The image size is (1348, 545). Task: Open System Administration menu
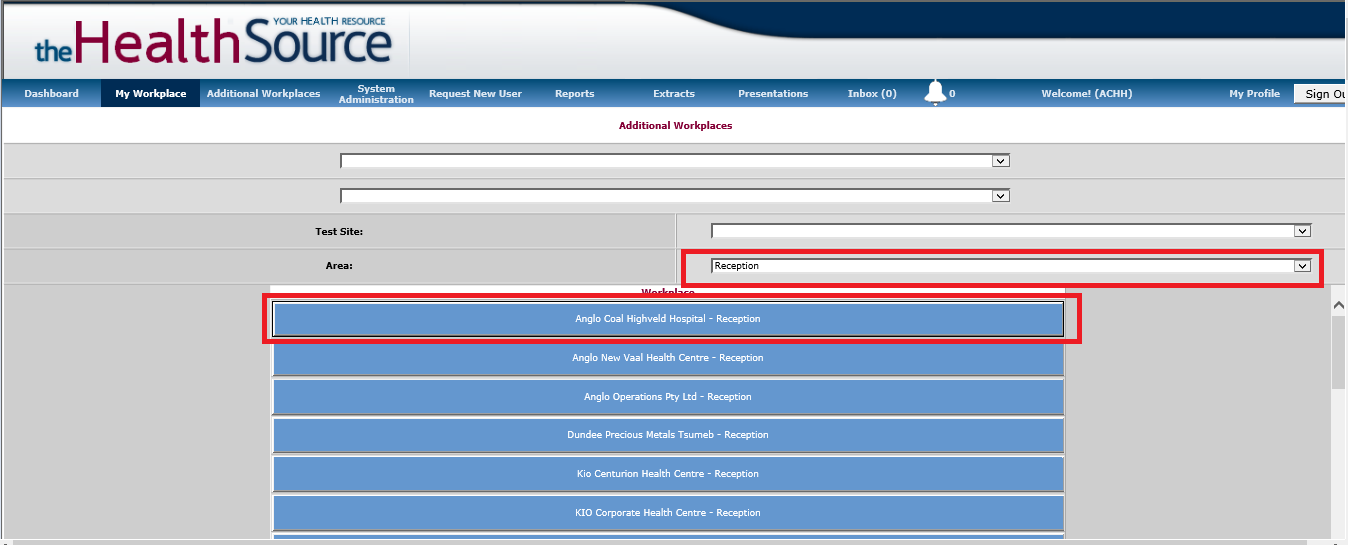click(x=376, y=94)
